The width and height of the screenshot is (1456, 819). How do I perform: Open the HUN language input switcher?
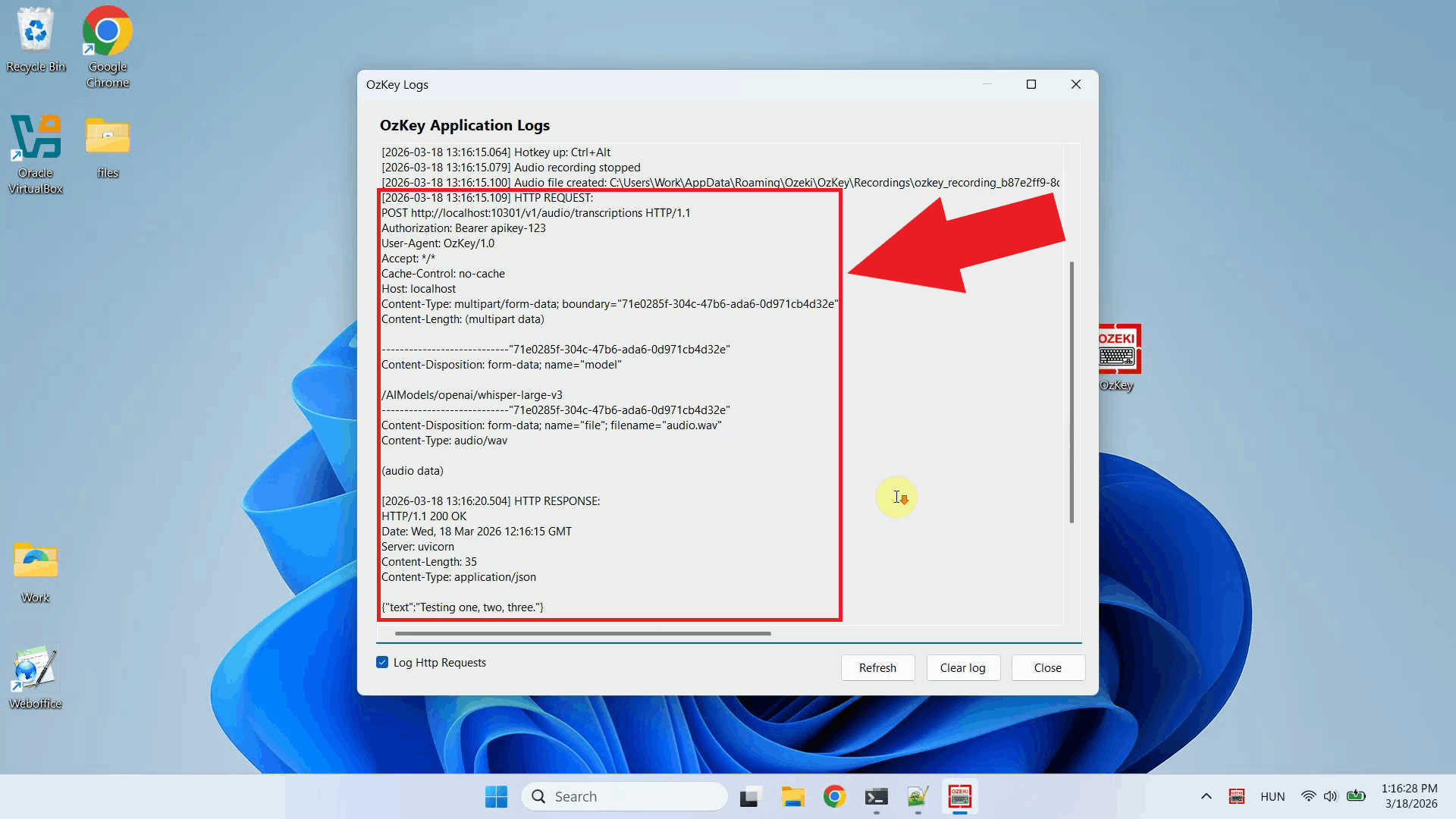[1272, 796]
